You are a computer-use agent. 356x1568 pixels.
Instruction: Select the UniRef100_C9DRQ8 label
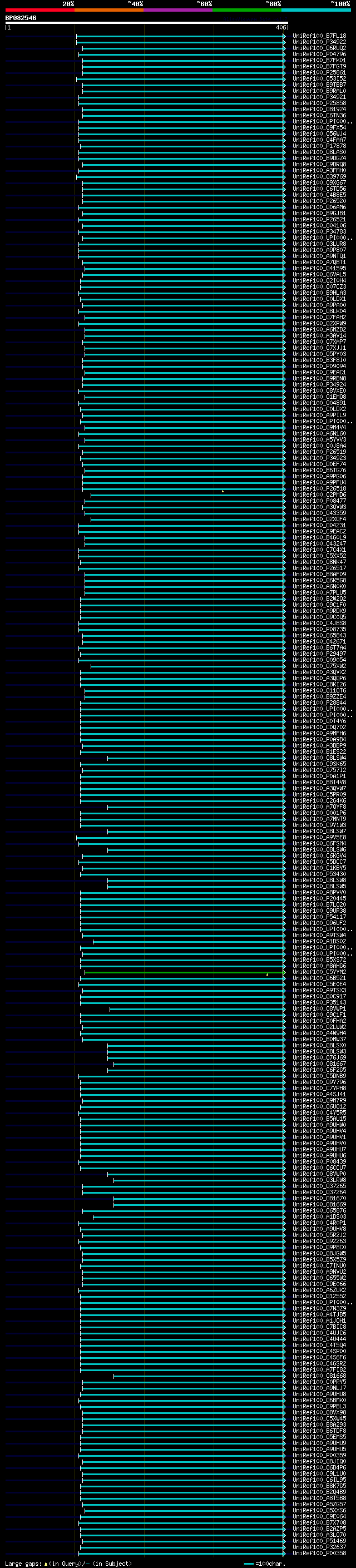point(319,164)
